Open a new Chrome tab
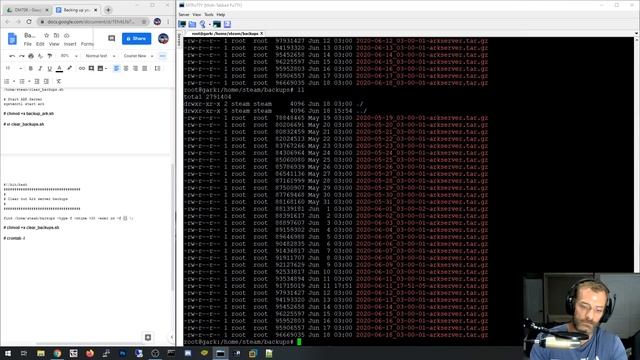 [108, 10]
